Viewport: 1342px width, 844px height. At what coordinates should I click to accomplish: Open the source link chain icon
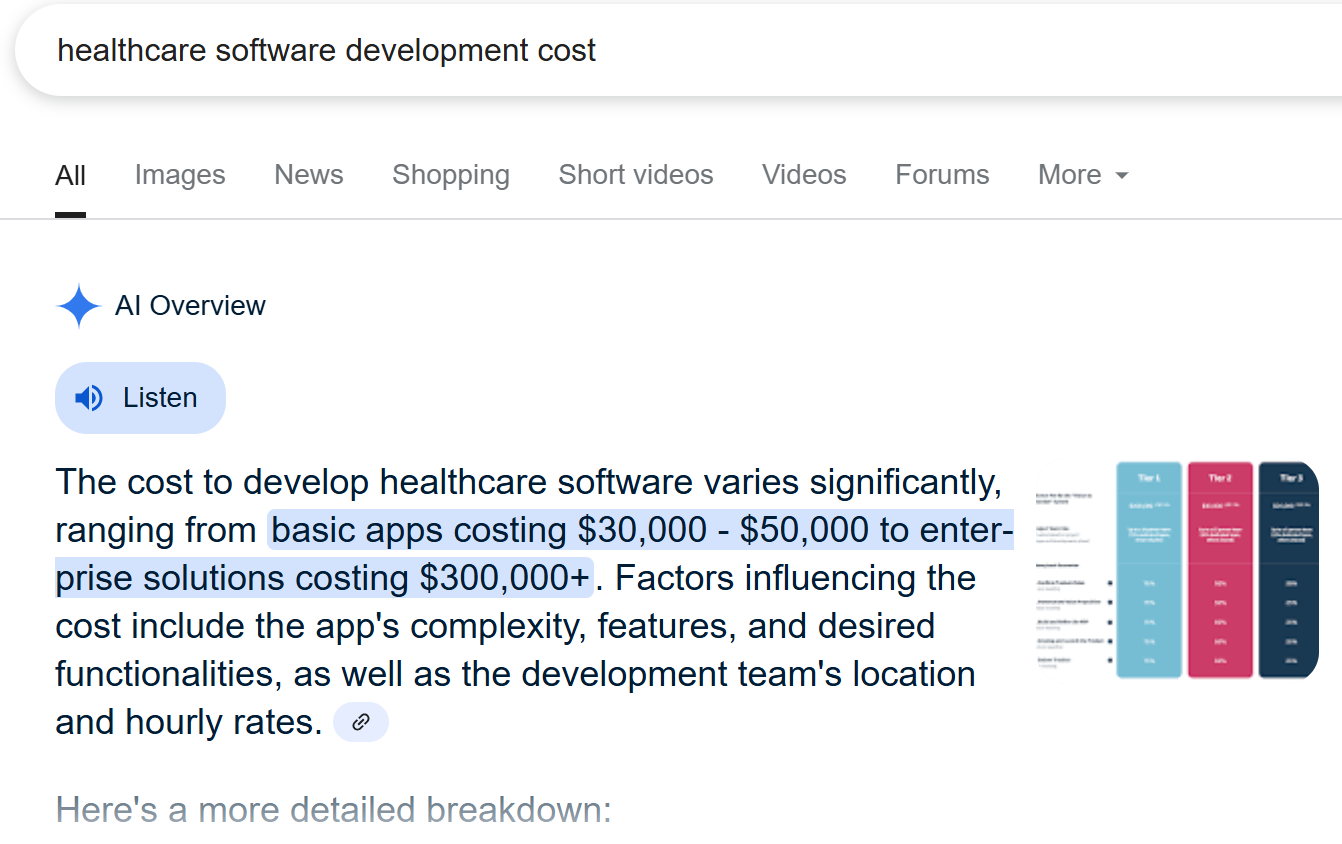coord(361,722)
